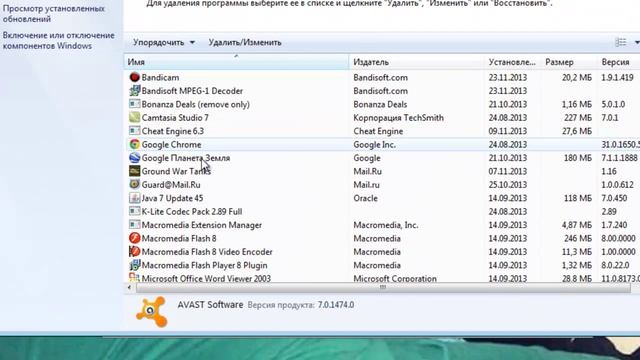The height and width of the screenshot is (360, 640).
Task: Click the 09.11.2013 install date
Action: (x=508, y=131)
